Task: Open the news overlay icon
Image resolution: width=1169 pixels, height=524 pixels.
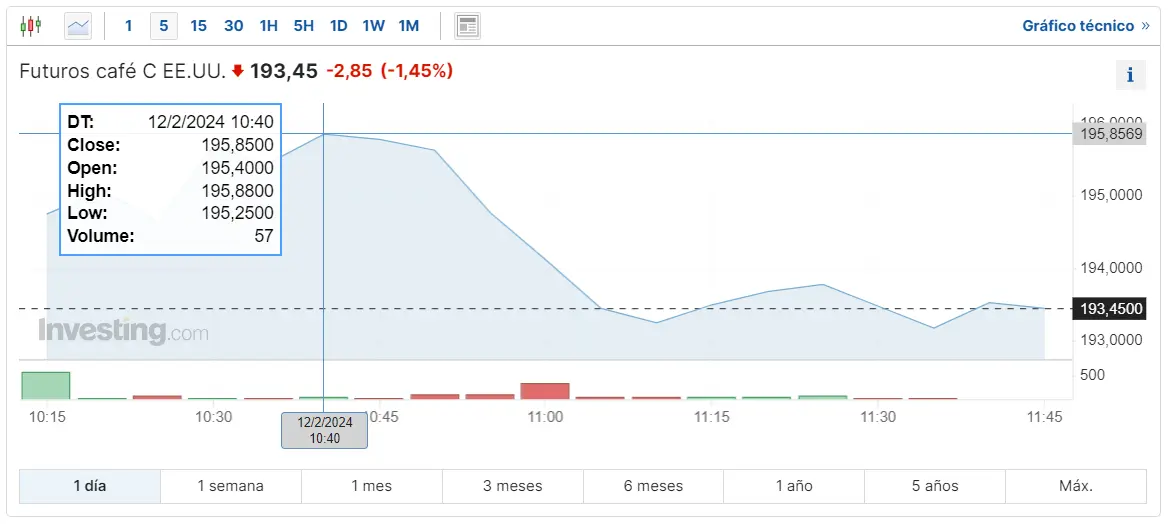Action: [x=467, y=26]
